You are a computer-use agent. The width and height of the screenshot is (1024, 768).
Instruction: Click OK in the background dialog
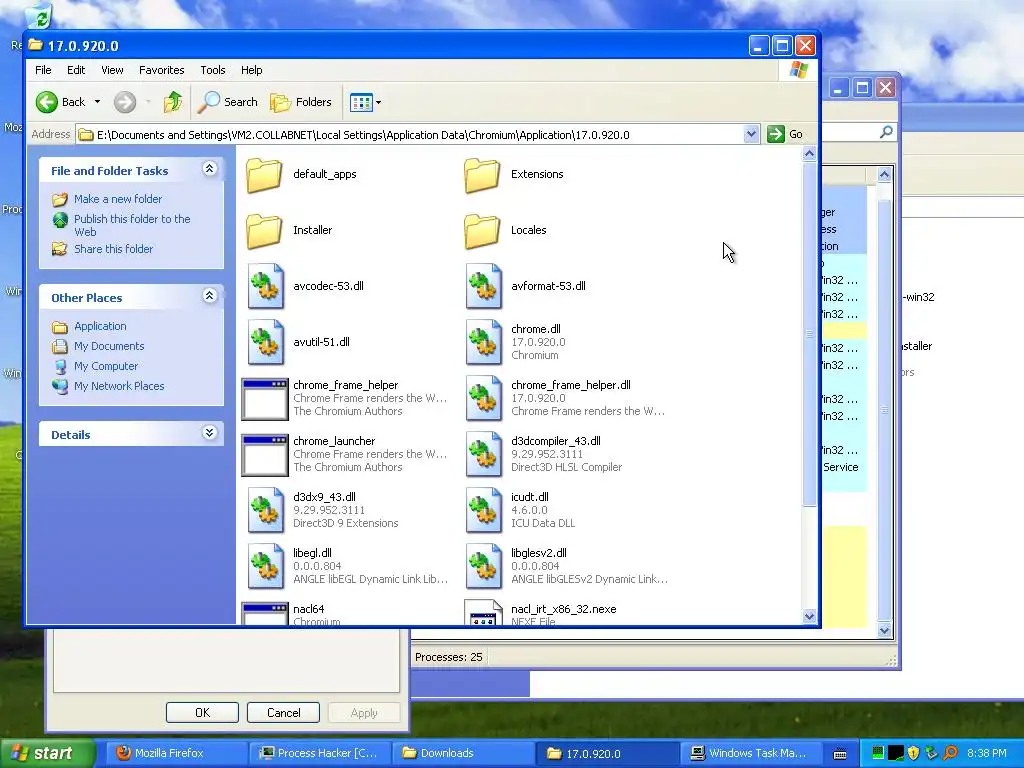click(202, 712)
